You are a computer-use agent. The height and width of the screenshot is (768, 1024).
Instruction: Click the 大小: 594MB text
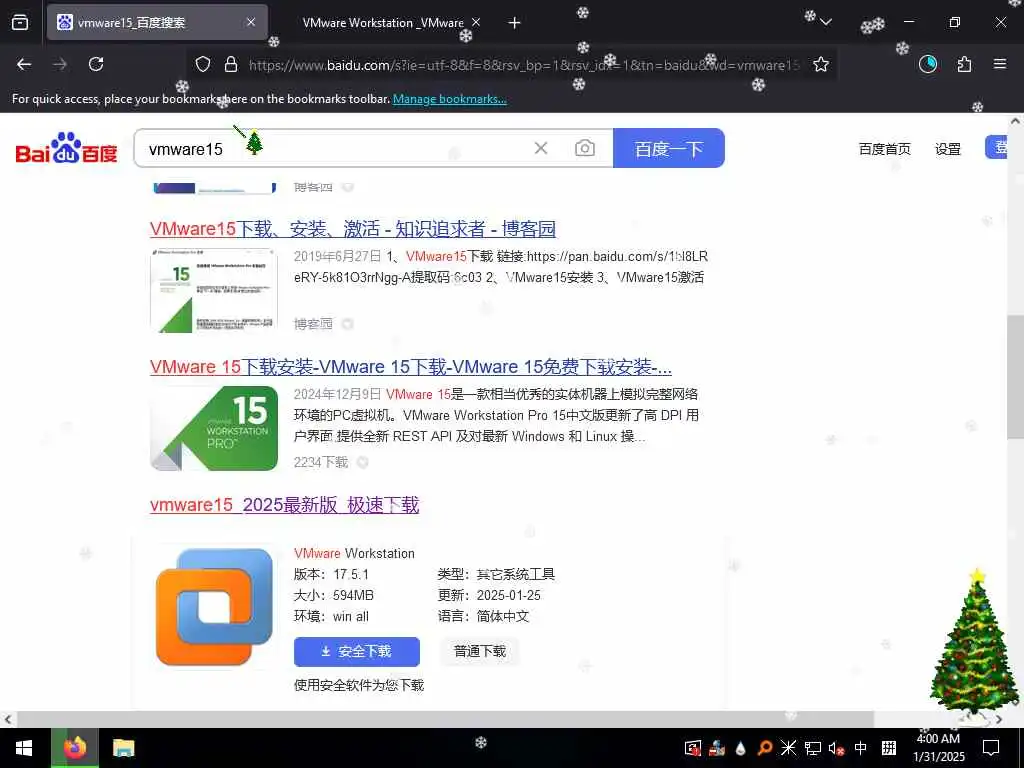(334, 595)
